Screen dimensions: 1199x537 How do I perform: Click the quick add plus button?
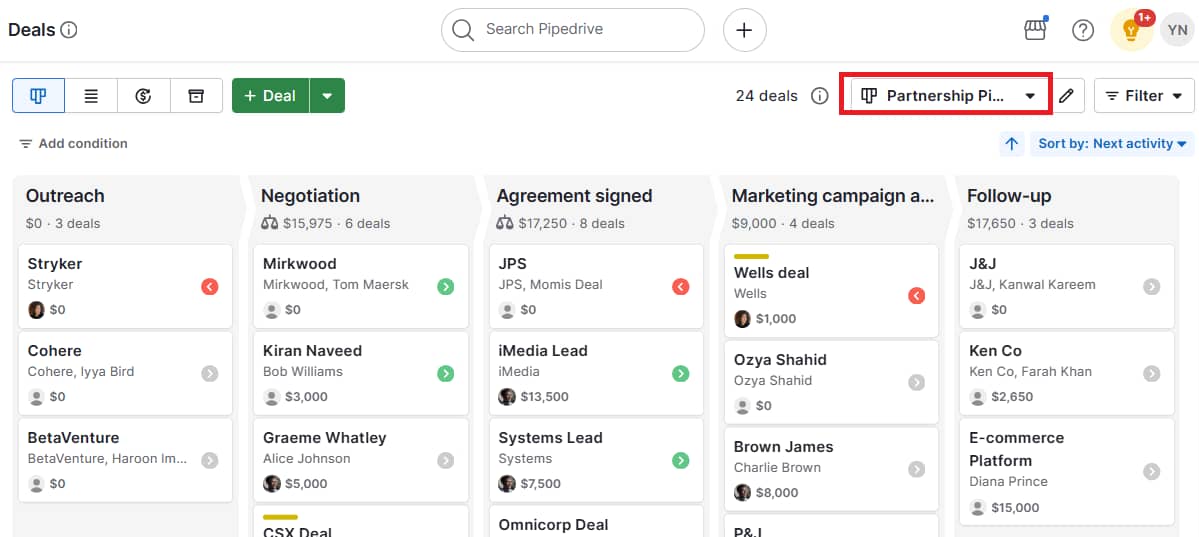(x=745, y=30)
